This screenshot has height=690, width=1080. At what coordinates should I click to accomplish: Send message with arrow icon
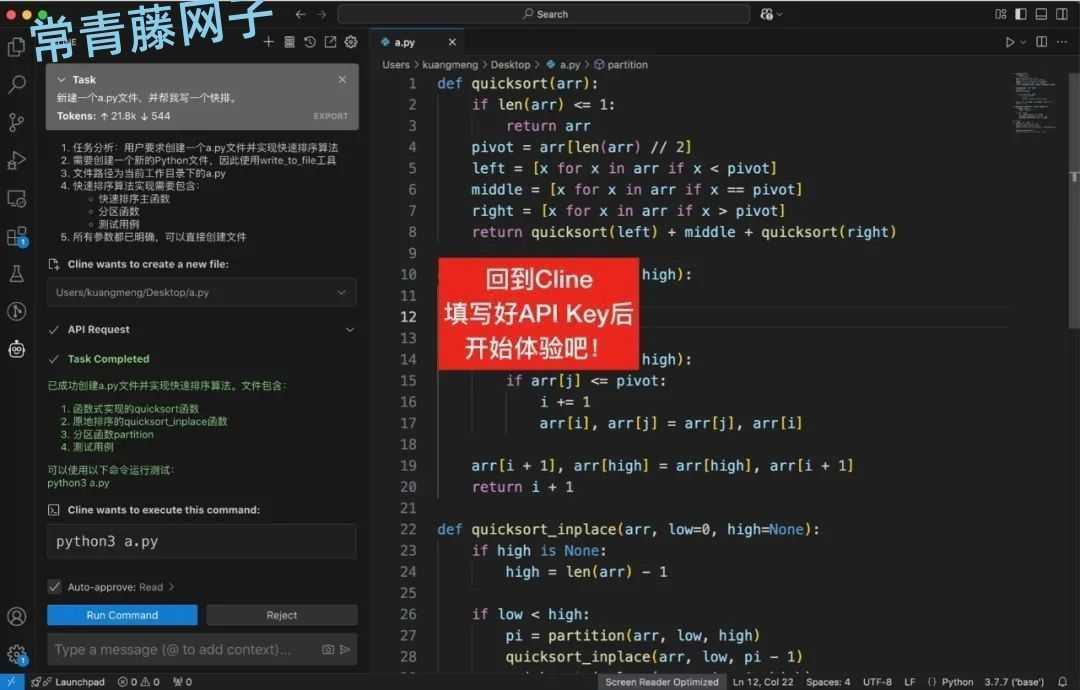pos(345,649)
